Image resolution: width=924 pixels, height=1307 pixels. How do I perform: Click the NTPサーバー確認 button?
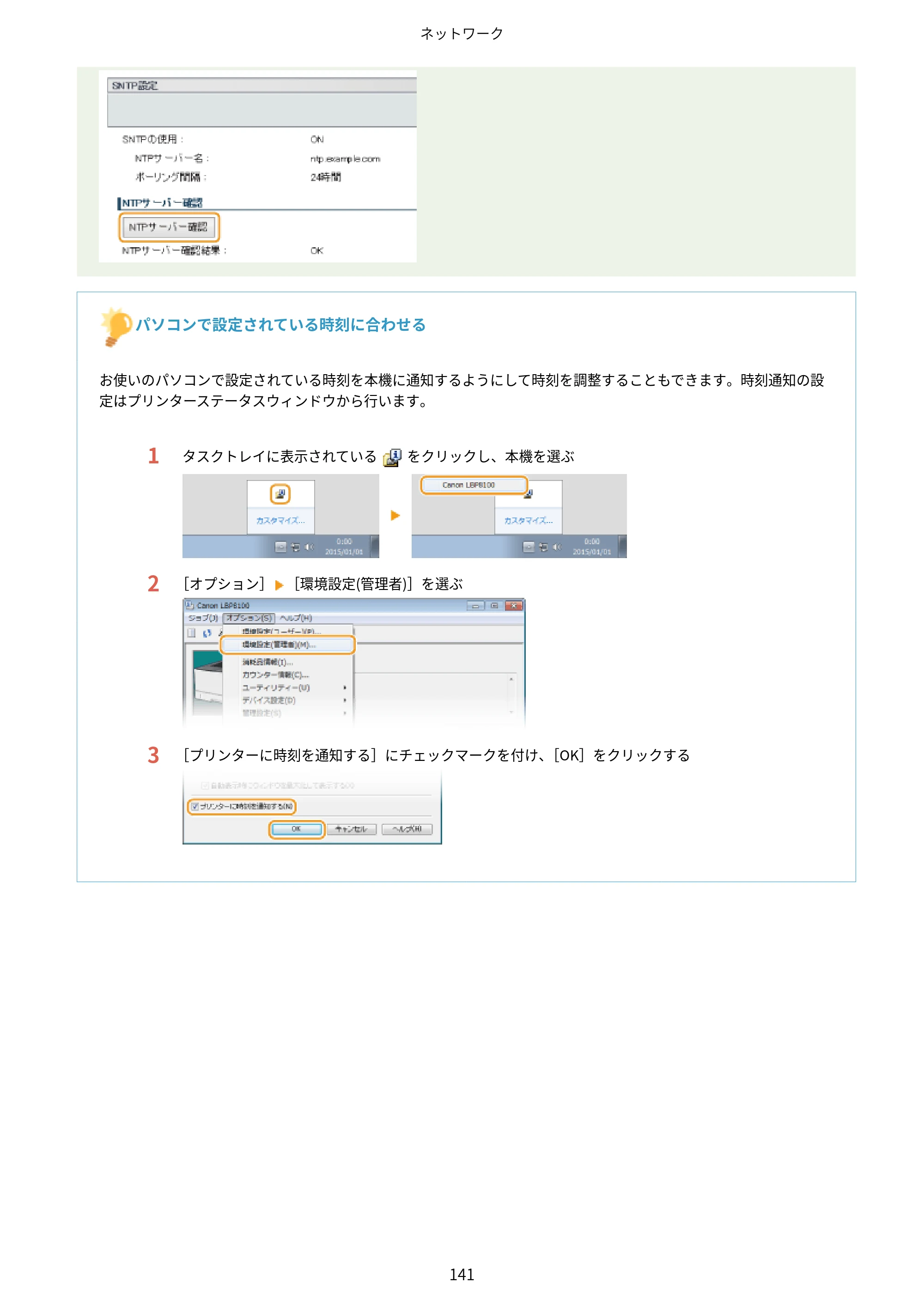pyautogui.click(x=169, y=227)
